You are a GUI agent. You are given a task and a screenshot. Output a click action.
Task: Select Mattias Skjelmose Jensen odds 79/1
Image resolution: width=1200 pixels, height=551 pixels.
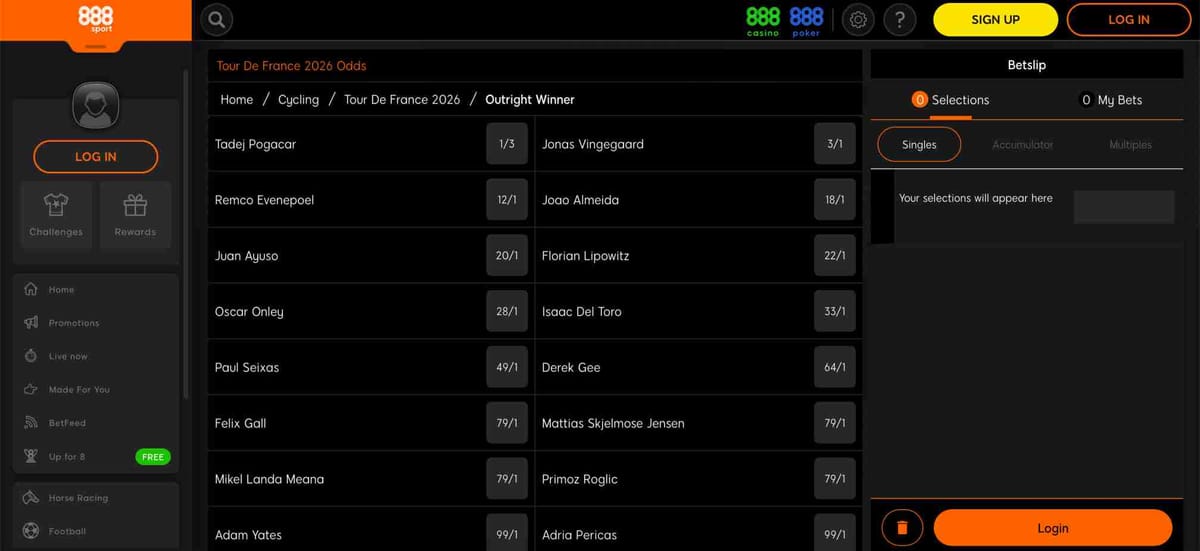click(x=835, y=423)
